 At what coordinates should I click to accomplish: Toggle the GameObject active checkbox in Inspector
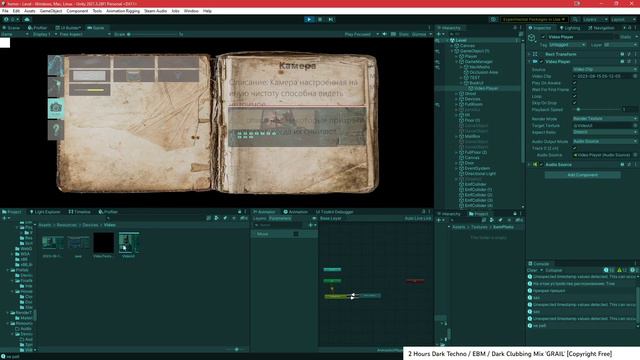click(x=543, y=37)
